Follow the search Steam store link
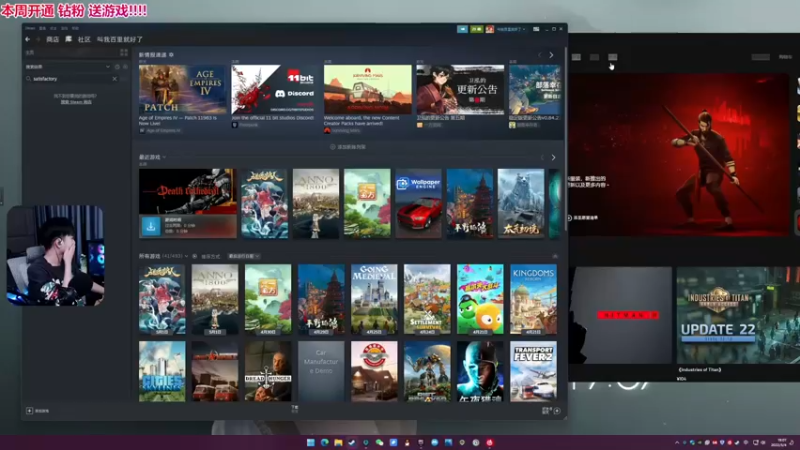This screenshot has height=450, width=800. [x=76, y=102]
